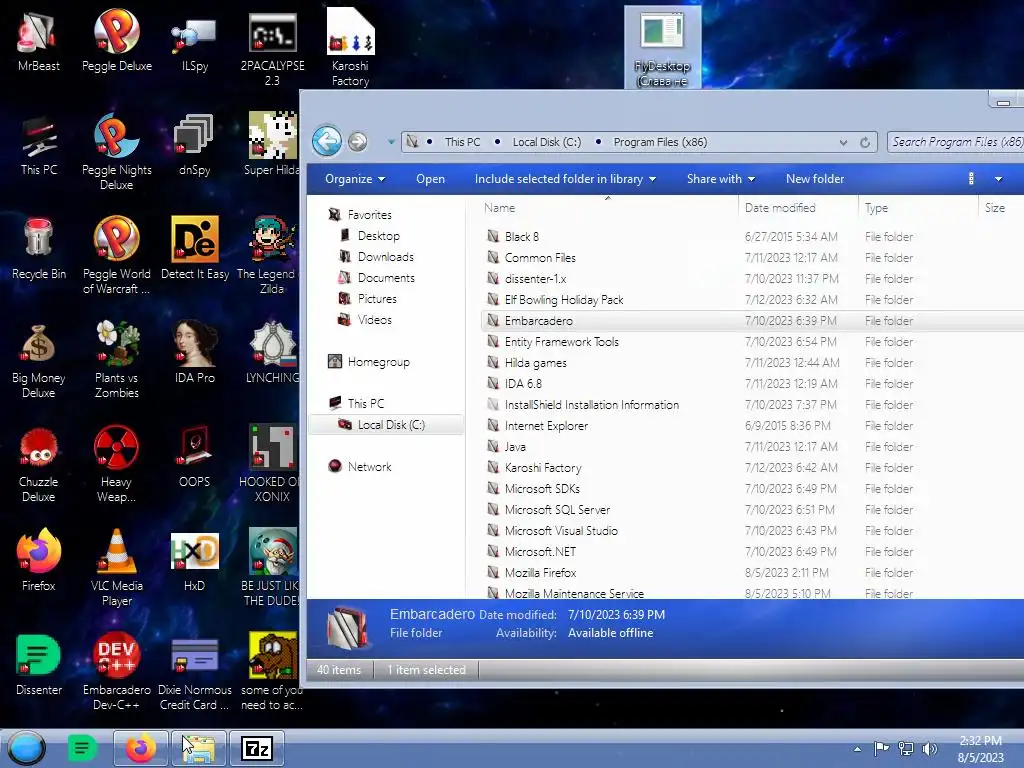The image size is (1024, 768).
Task: Select the Peggle World of Warcraft icon
Action: pyautogui.click(x=117, y=256)
